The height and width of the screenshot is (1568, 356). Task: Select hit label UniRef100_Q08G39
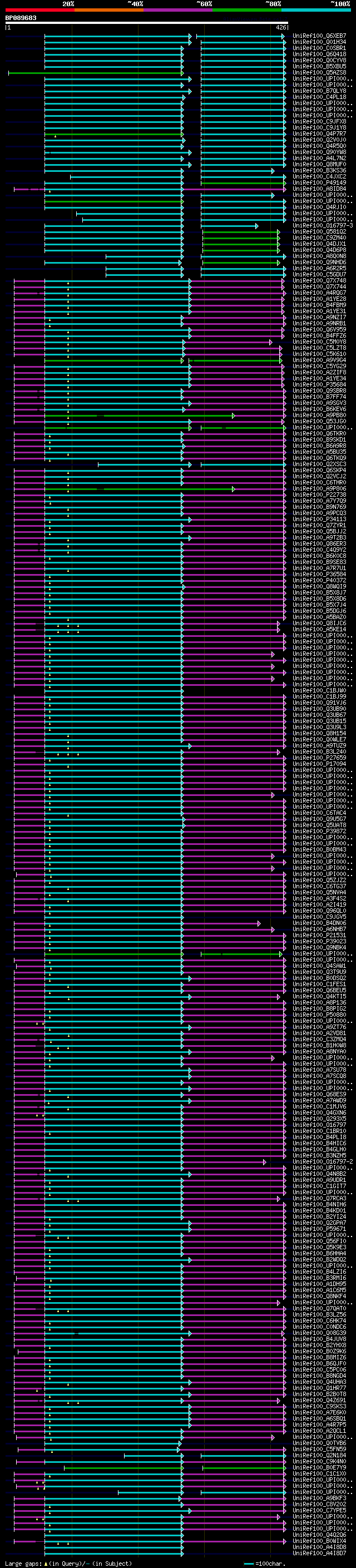coord(319,1333)
